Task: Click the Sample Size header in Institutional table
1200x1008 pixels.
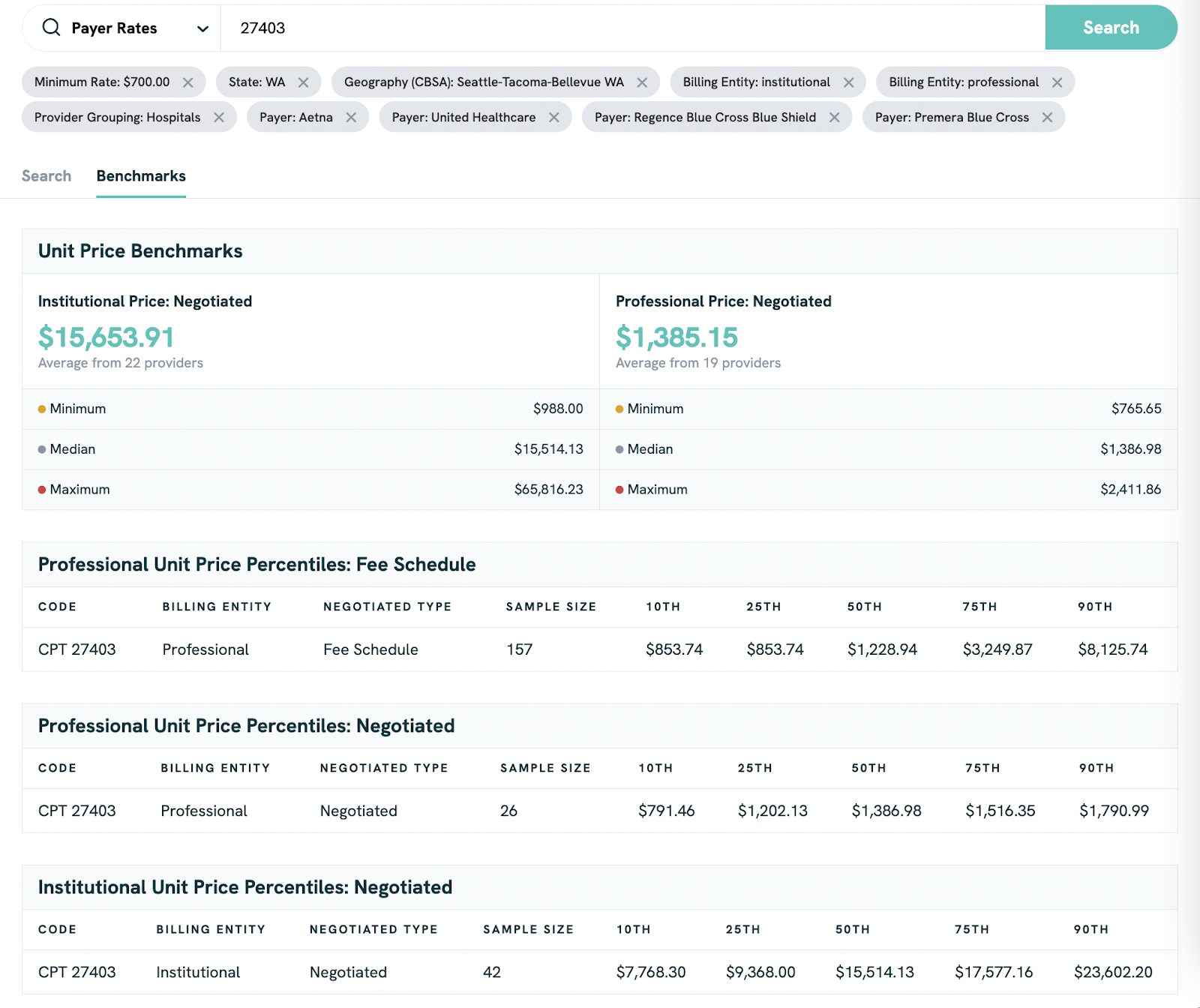Action: pos(528,929)
